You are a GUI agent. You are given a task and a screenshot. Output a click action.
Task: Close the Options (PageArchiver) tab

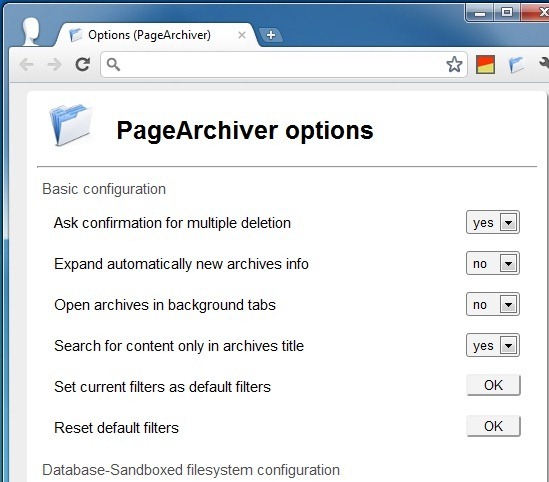pos(242,35)
